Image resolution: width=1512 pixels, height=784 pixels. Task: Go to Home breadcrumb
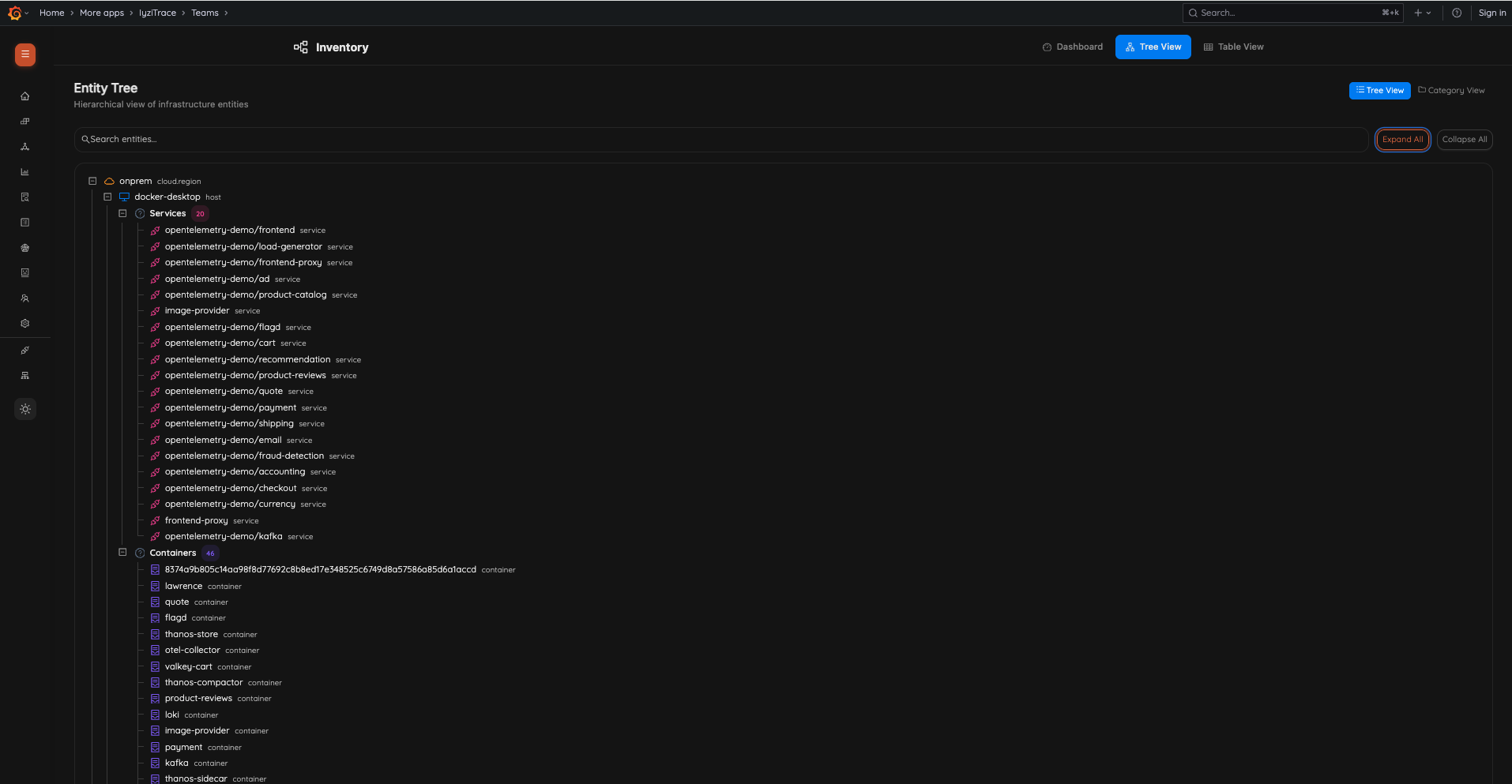tap(52, 13)
